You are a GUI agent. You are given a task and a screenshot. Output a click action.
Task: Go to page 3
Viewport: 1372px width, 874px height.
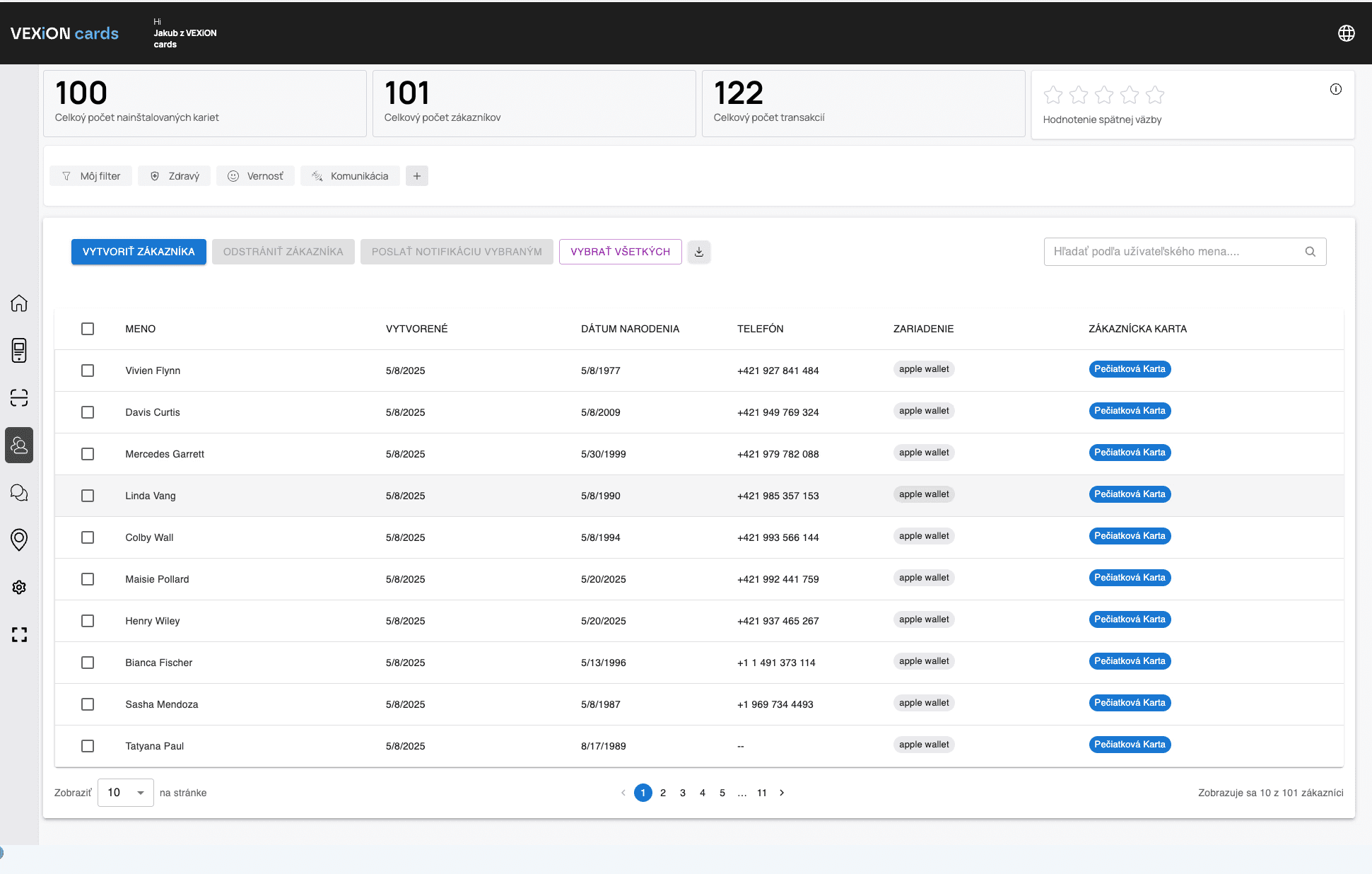click(683, 793)
